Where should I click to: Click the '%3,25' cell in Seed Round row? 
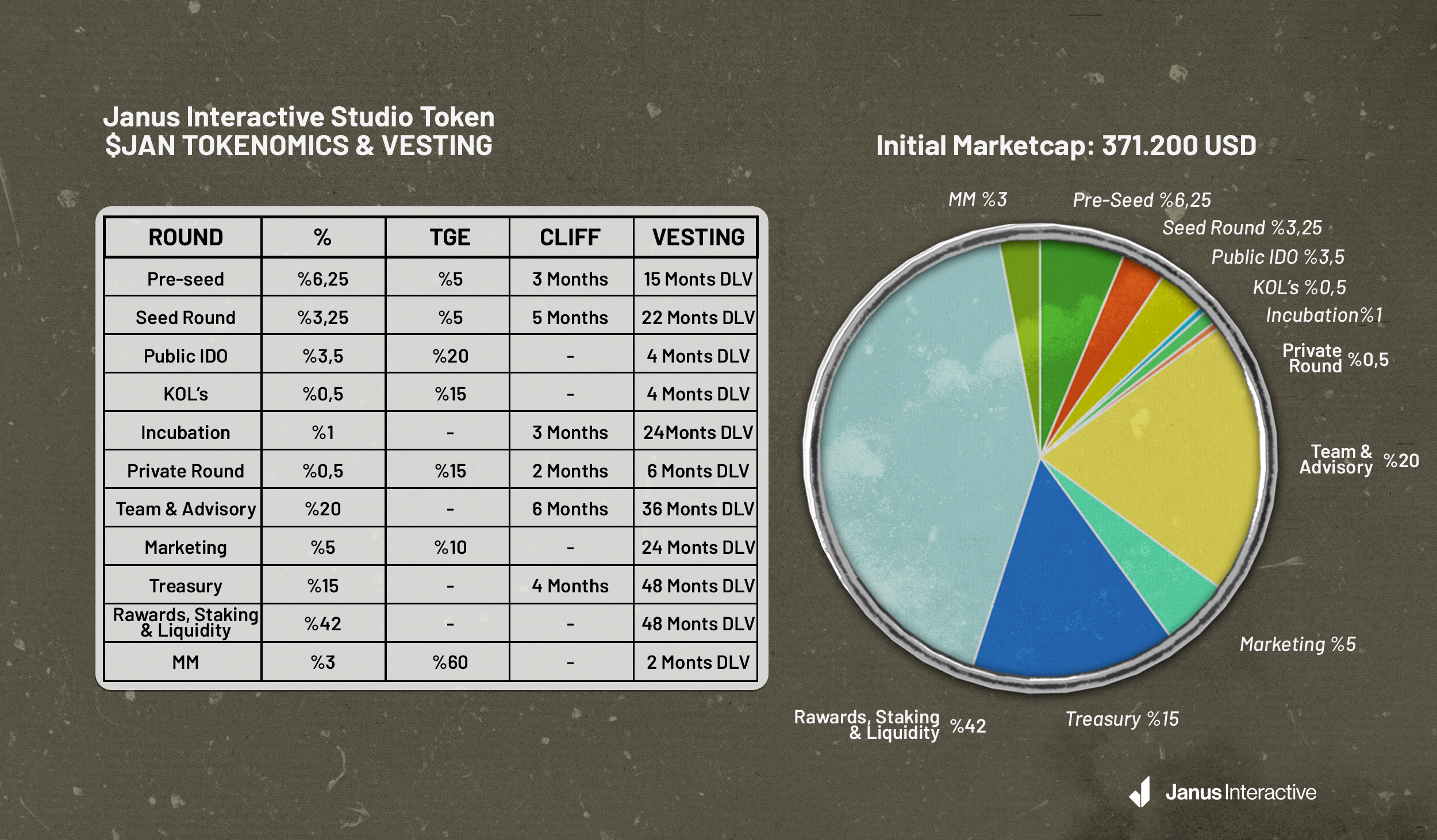click(324, 315)
